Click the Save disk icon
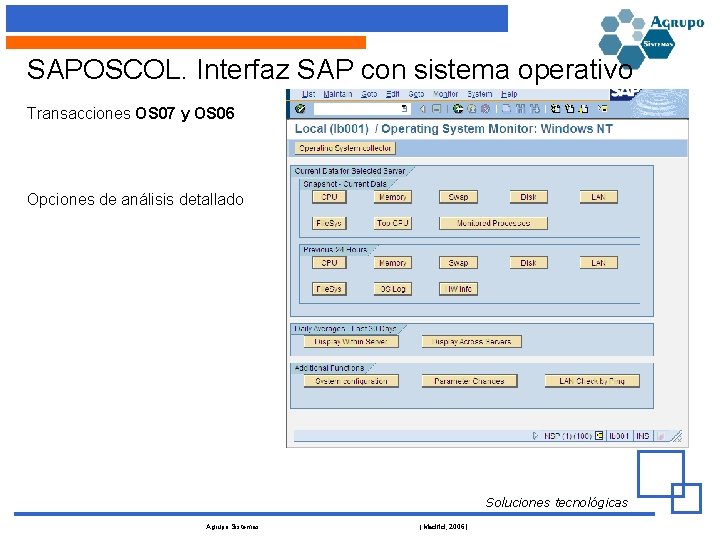The height and width of the screenshot is (540, 720). (x=437, y=109)
